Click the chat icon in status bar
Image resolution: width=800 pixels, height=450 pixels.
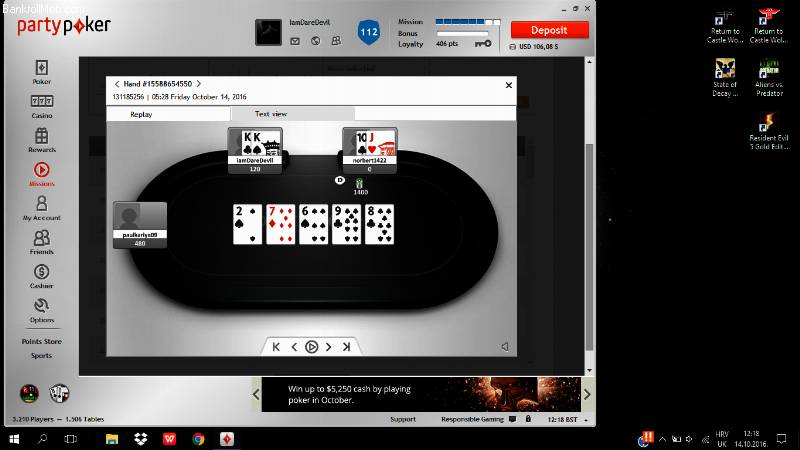[512, 419]
